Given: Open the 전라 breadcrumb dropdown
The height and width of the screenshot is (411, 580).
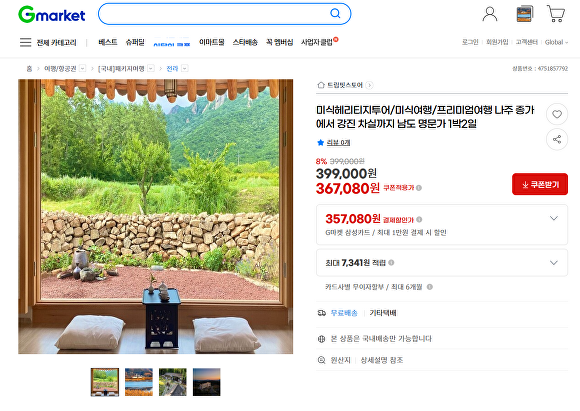Looking at the screenshot, I should [x=185, y=68].
